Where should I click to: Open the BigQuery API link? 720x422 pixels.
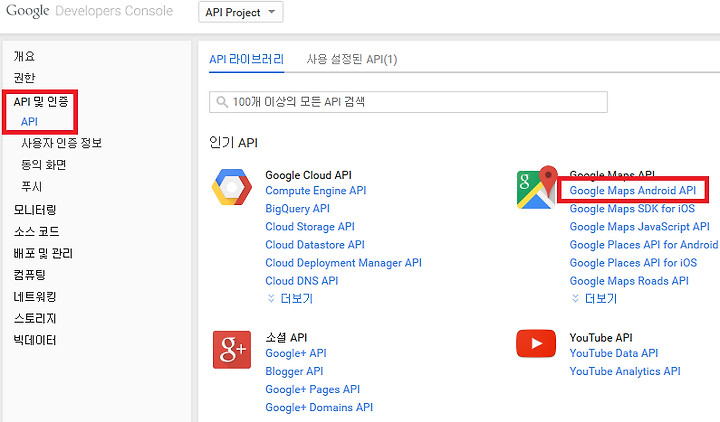click(298, 208)
